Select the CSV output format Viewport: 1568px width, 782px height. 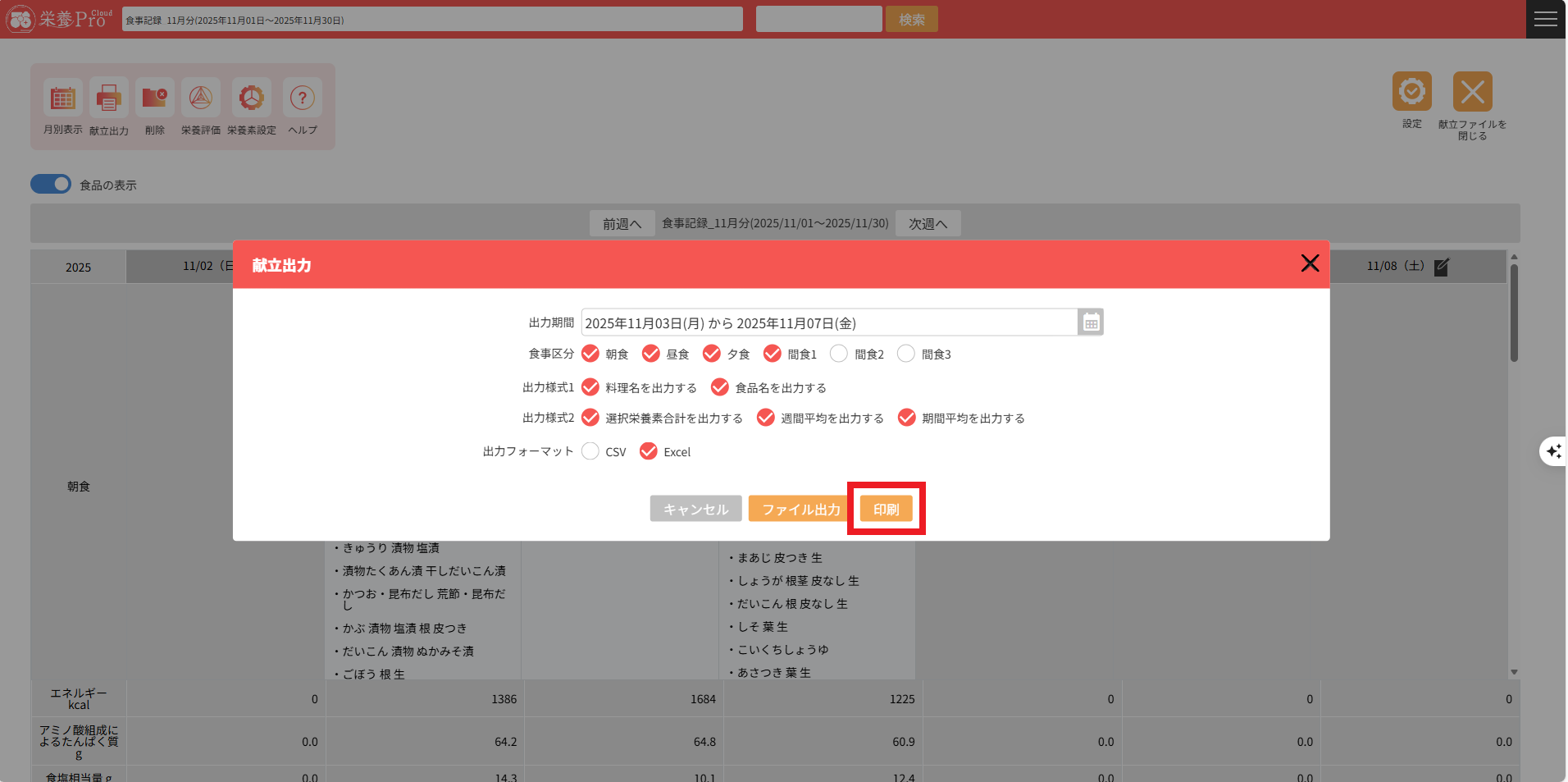pyautogui.click(x=590, y=451)
